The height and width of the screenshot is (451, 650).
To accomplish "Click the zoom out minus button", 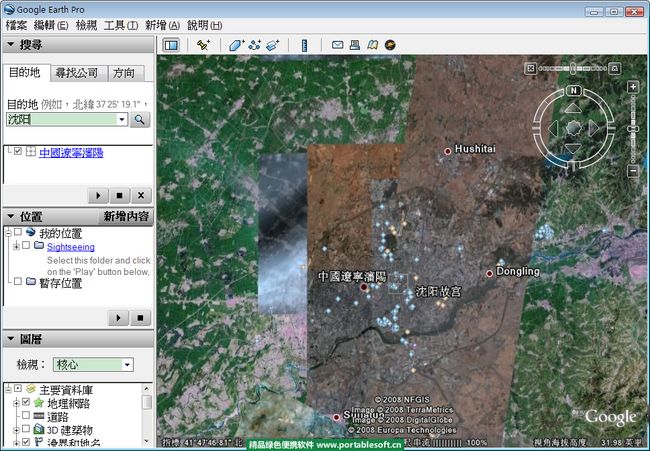I will click(633, 171).
